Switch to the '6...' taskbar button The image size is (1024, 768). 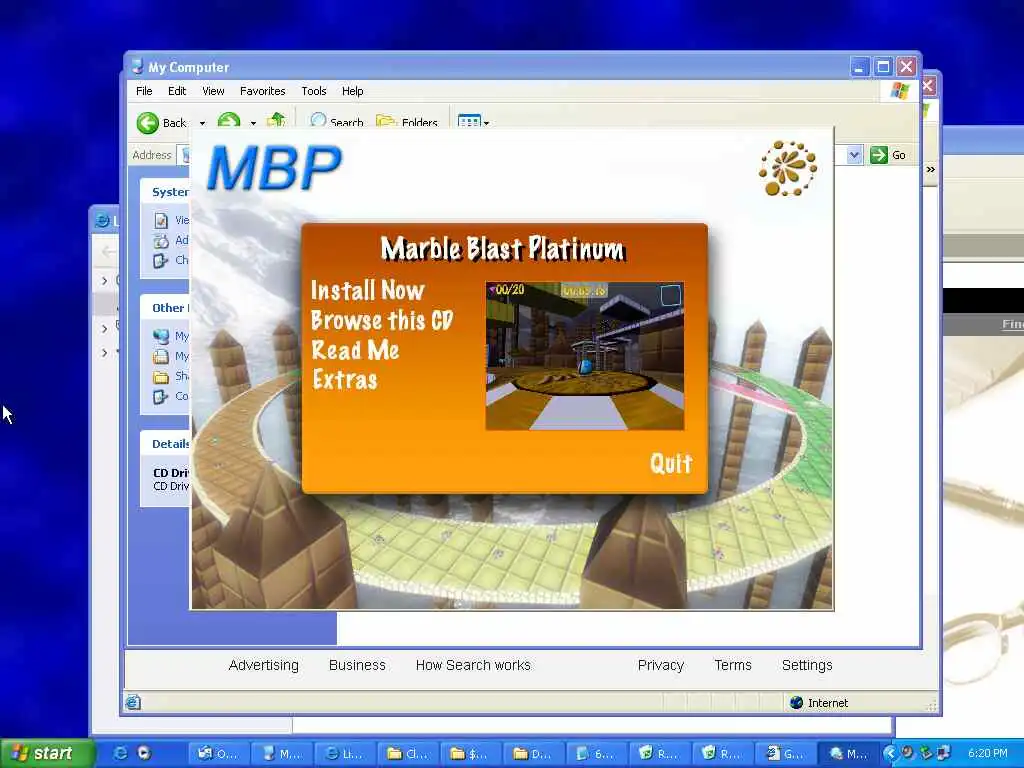[x=596, y=754]
